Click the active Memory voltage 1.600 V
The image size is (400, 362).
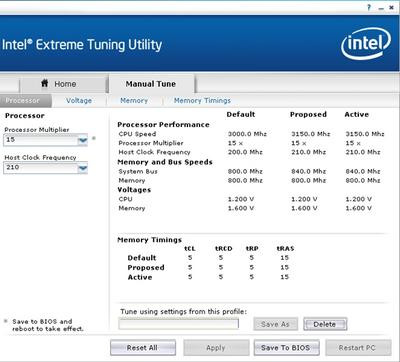358,208
